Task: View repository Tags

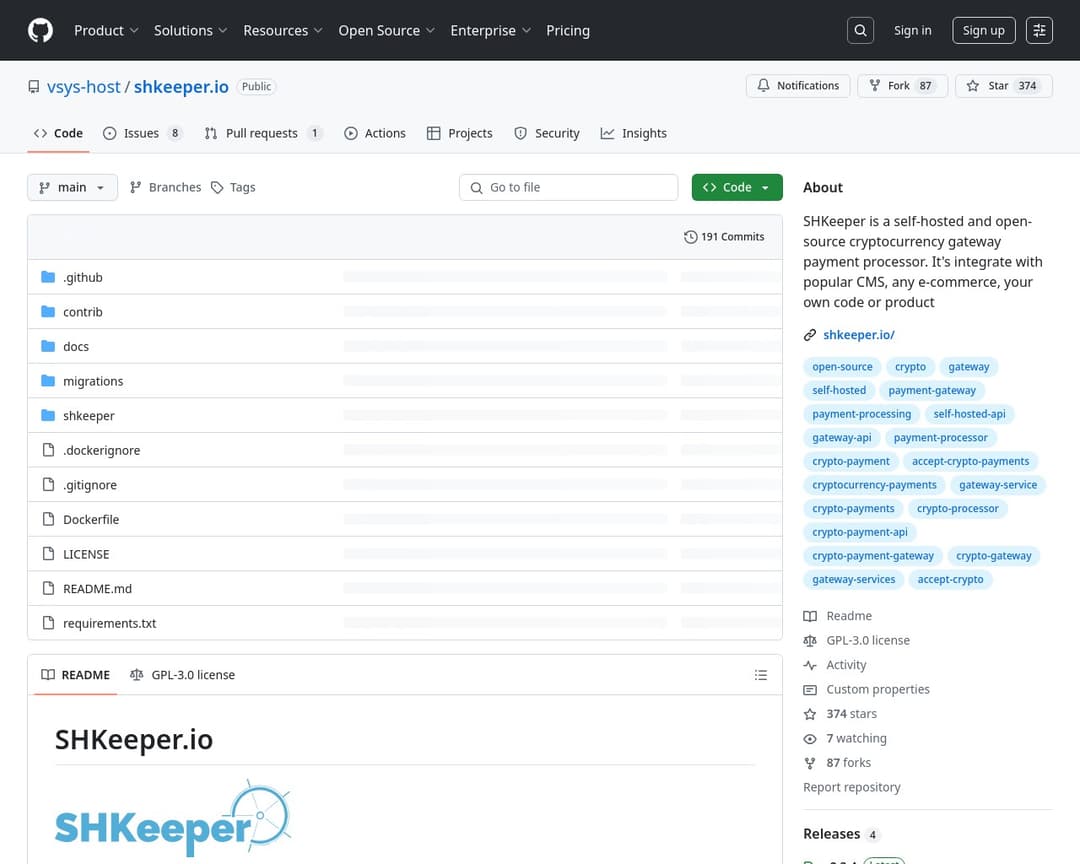Action: tap(233, 187)
